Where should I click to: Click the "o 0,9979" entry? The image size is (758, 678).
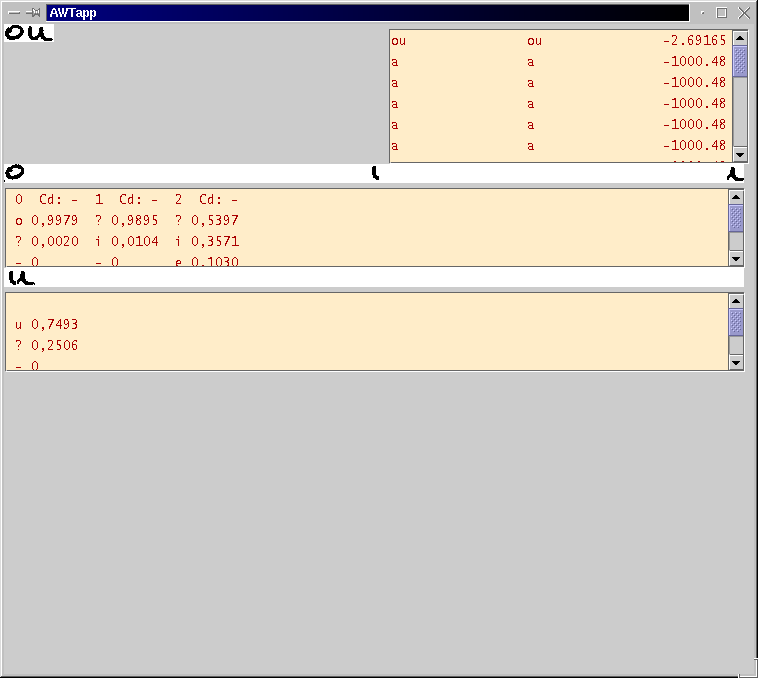coord(46,220)
